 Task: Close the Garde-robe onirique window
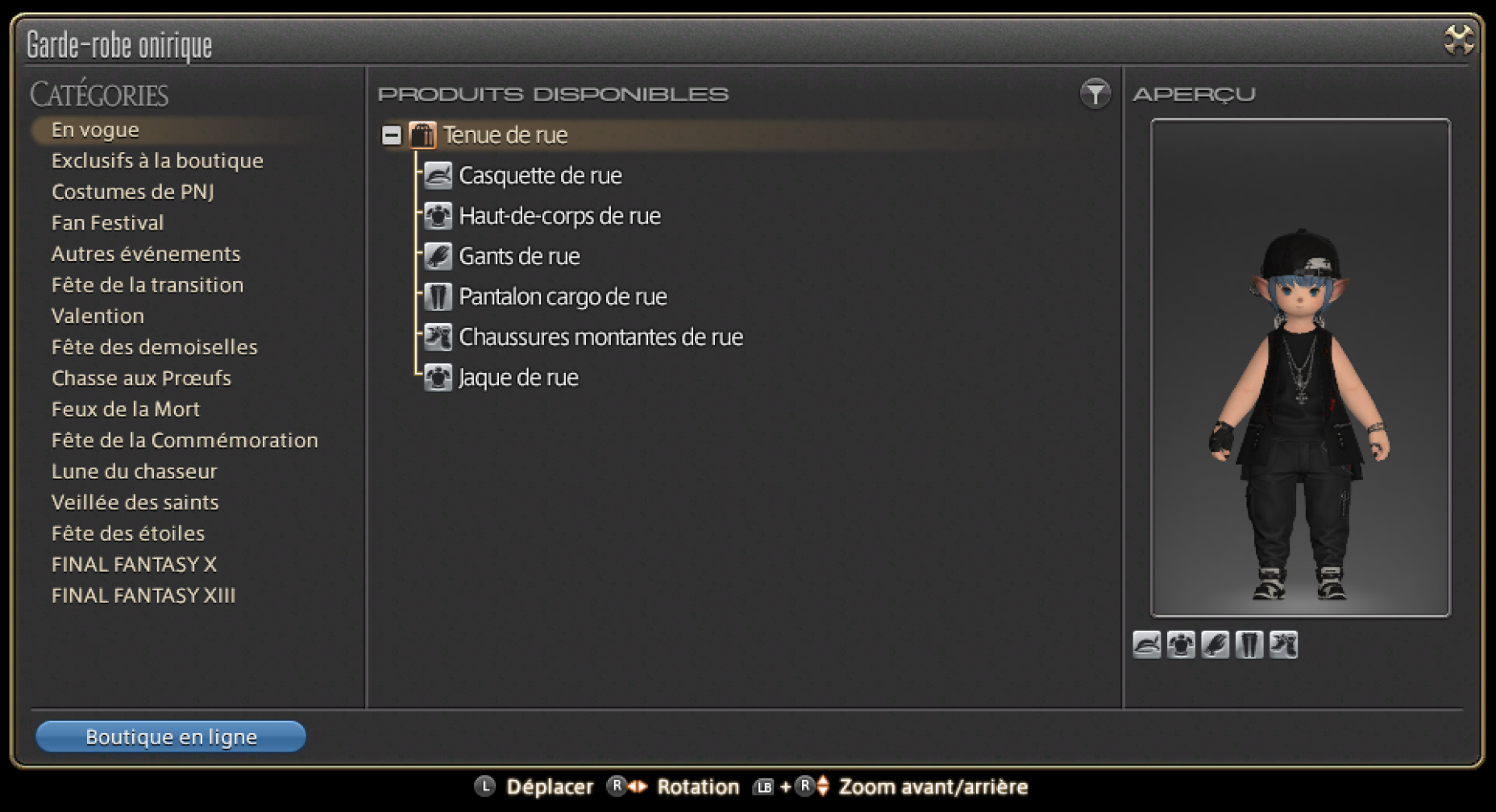[x=1459, y=39]
